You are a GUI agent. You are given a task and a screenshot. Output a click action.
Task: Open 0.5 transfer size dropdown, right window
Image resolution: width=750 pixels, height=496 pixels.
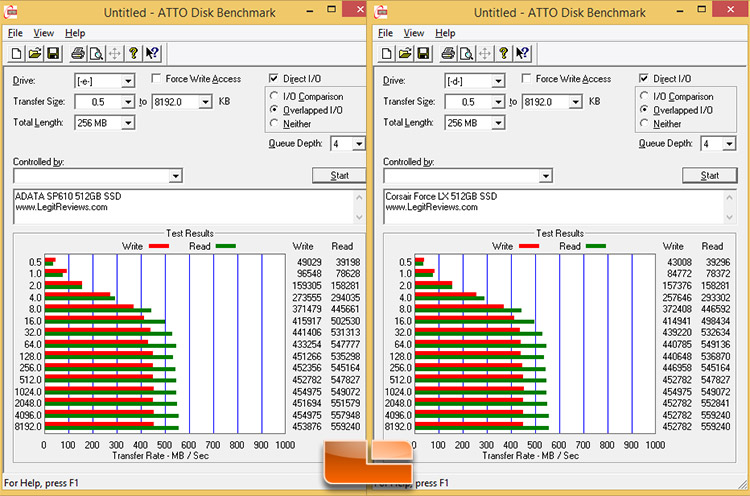point(498,102)
